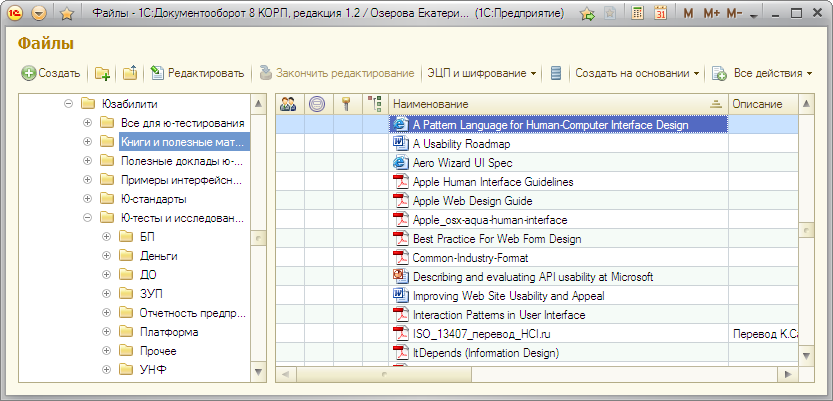Select the Apple Web Design Guide file

pyautogui.click(x=472, y=201)
